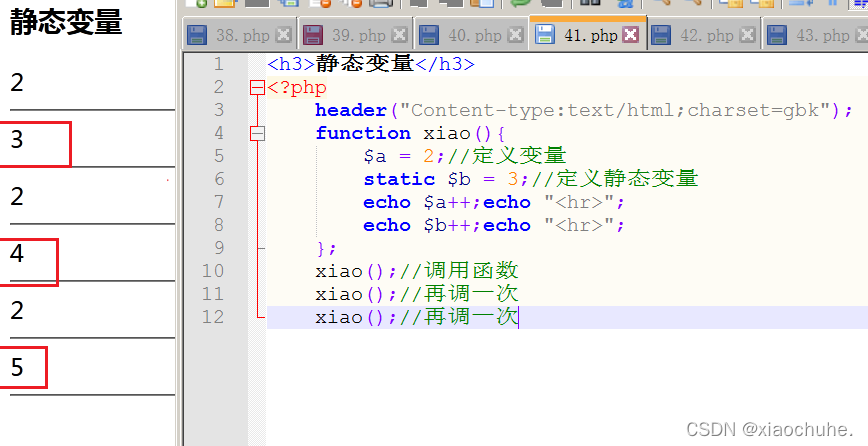Click the comment "//定义变量"
This screenshot has height=446, width=868.
[x=507, y=155]
